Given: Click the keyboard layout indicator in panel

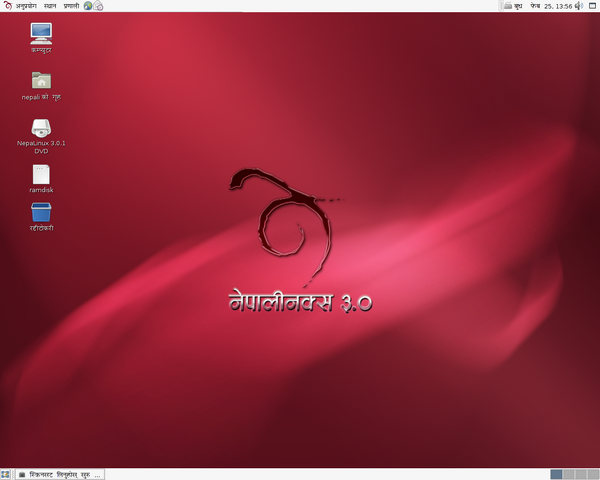Looking at the screenshot, I should (508, 6).
